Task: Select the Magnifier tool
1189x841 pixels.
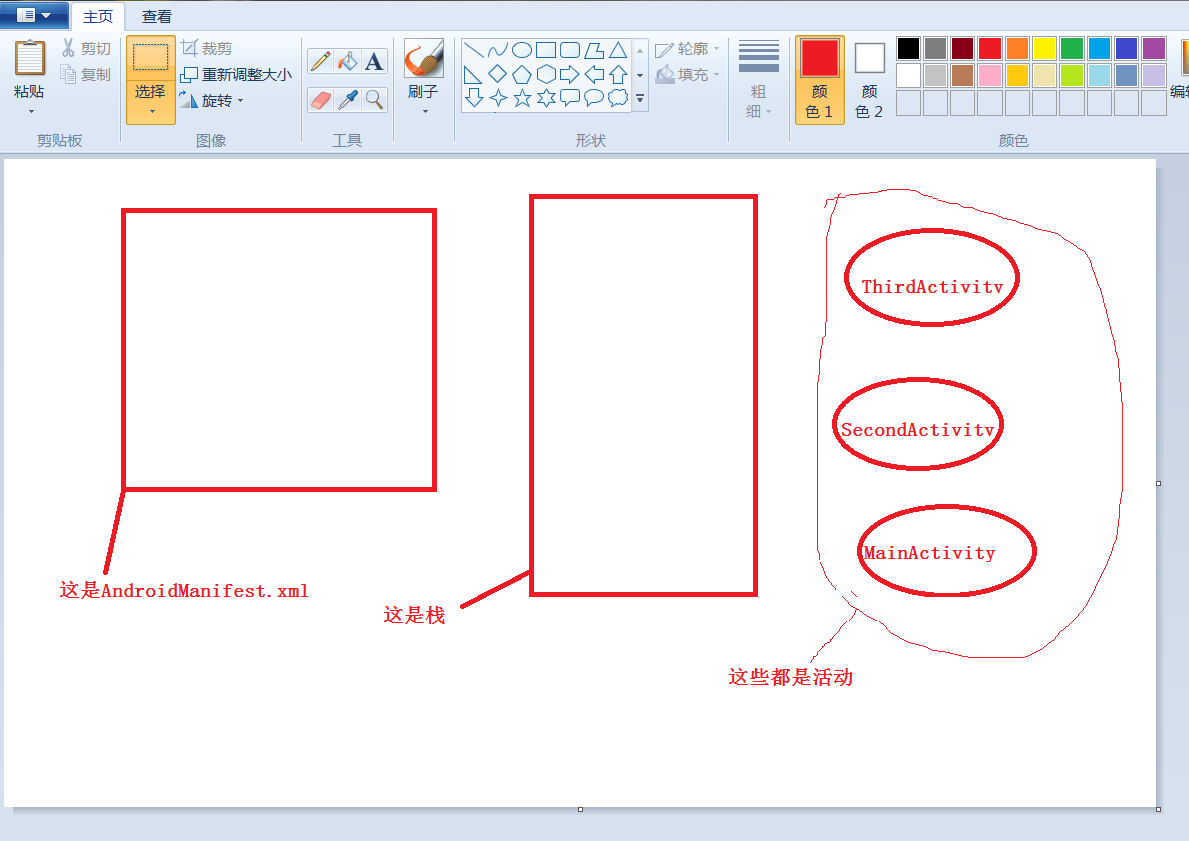Action: pos(374,100)
